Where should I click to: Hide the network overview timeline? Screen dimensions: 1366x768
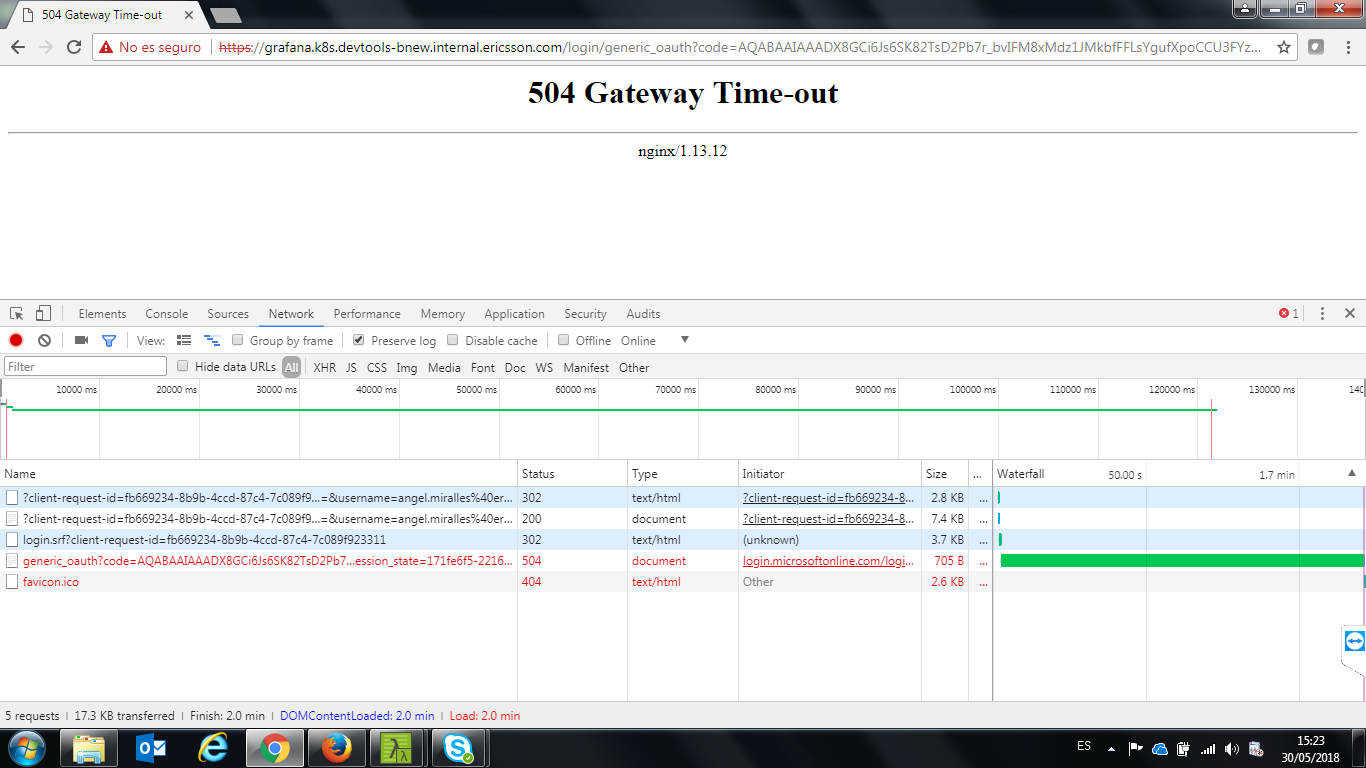click(x=211, y=340)
